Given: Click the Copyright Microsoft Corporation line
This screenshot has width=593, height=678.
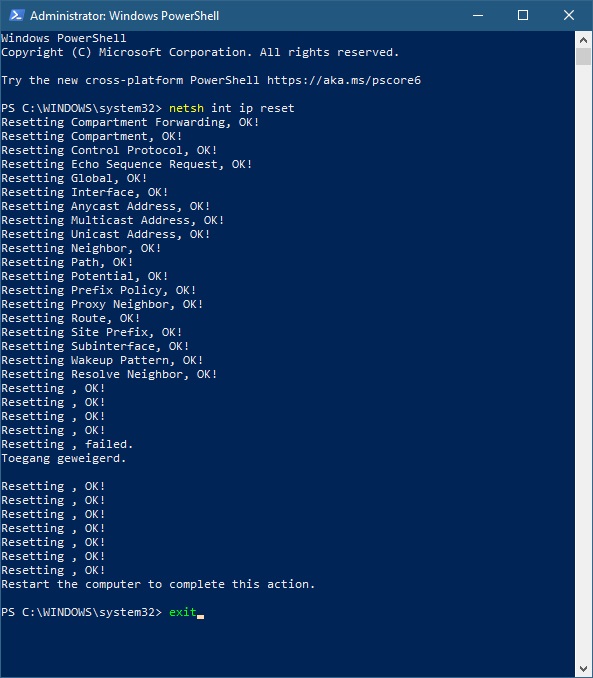Looking at the screenshot, I should 200,52.
